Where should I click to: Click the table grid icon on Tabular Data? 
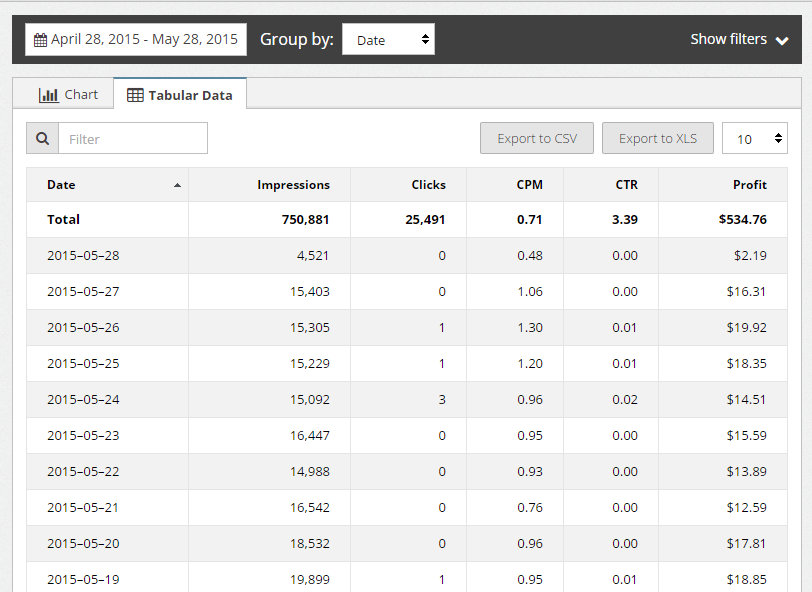point(135,95)
